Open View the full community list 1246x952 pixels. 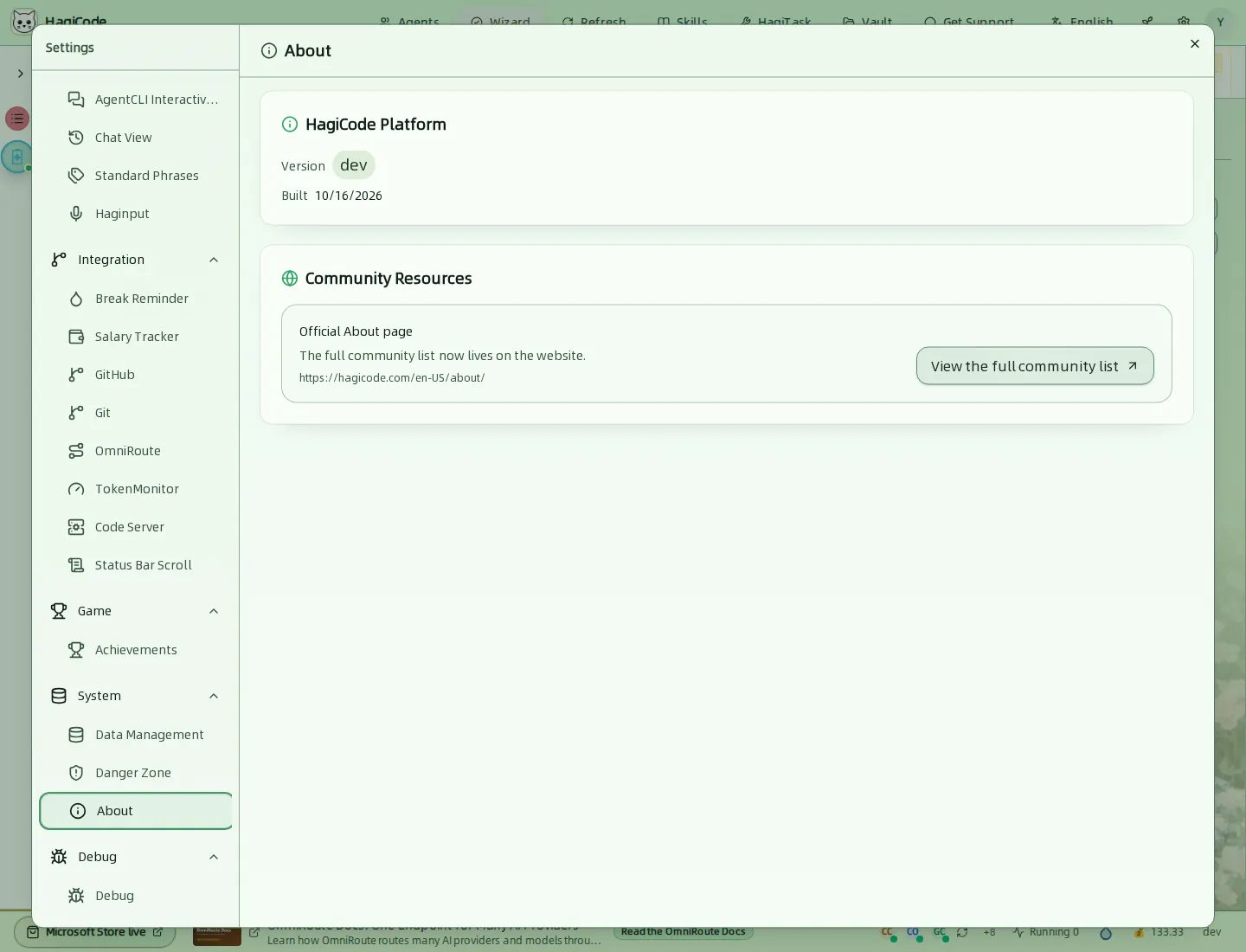(x=1035, y=366)
